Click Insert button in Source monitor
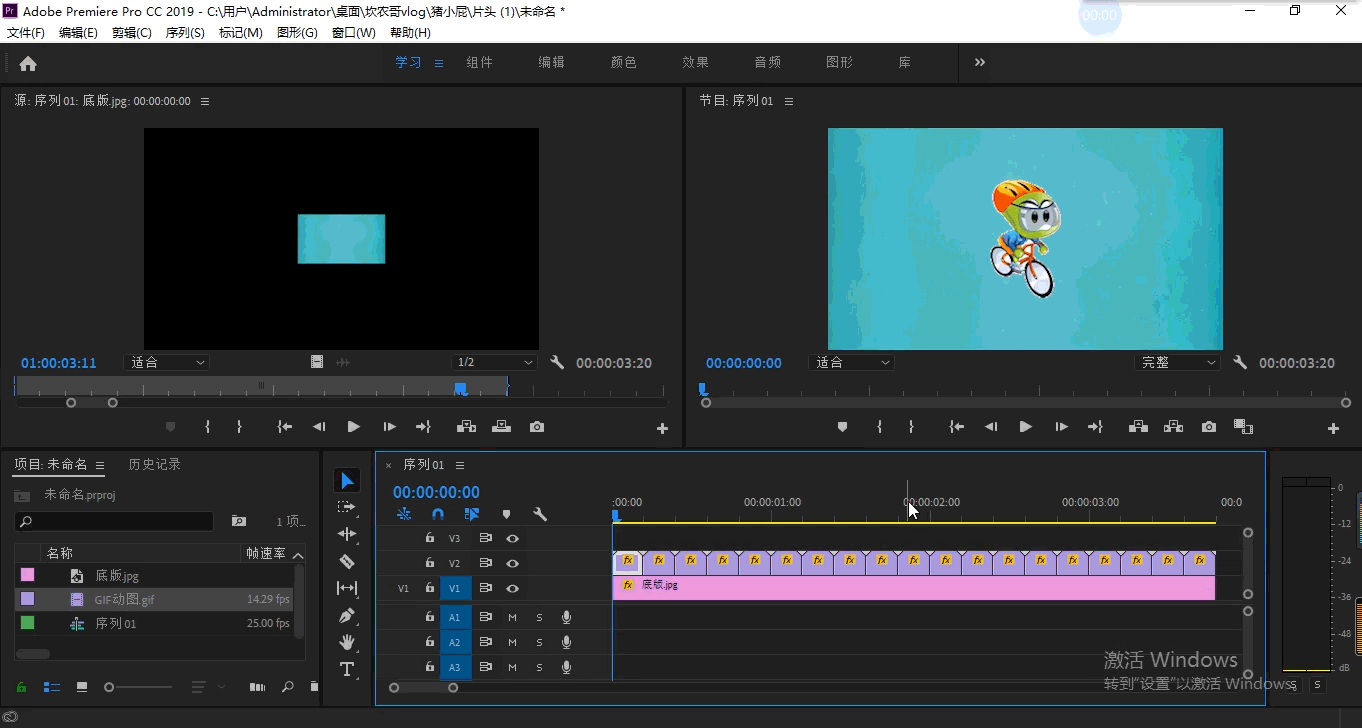This screenshot has width=1362, height=728. (x=466, y=427)
